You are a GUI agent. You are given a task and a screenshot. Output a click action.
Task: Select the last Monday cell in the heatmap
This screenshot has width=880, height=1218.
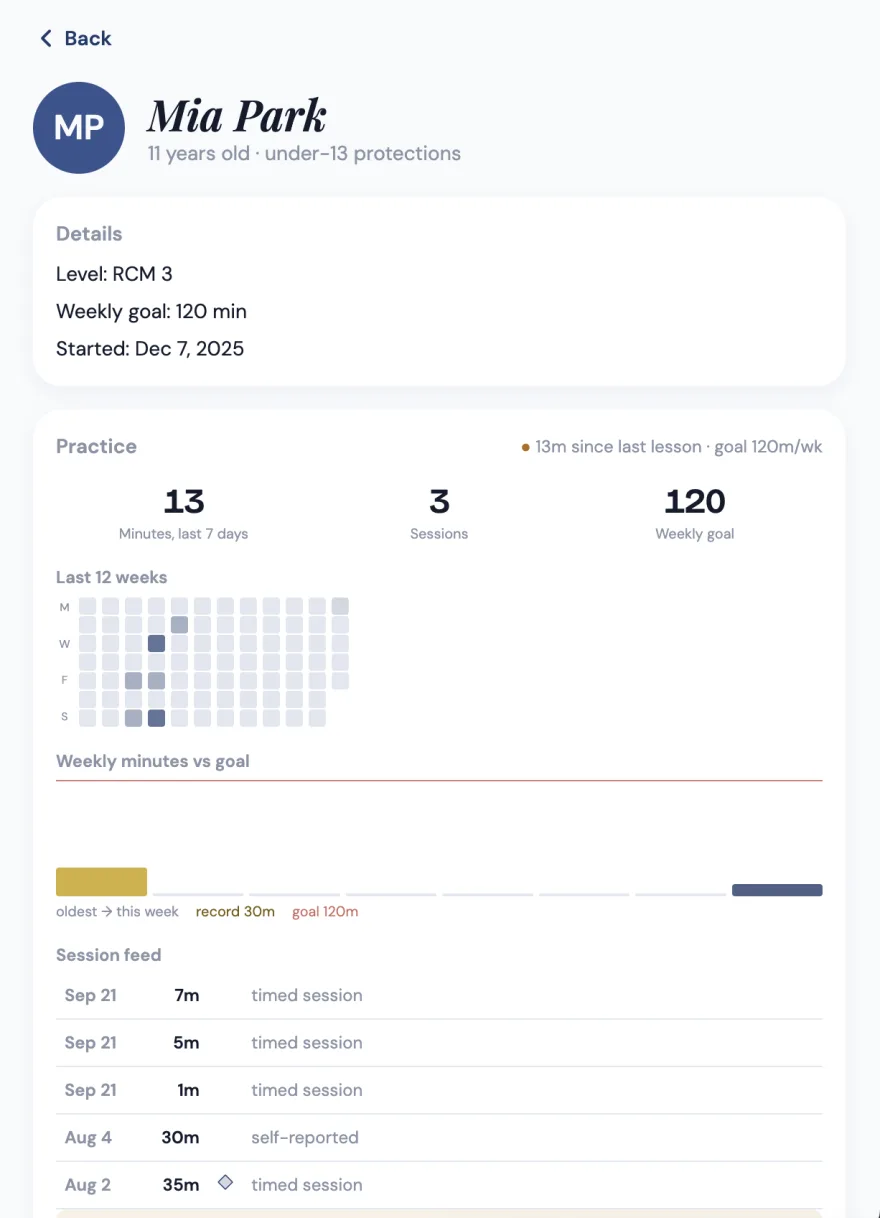point(340,606)
